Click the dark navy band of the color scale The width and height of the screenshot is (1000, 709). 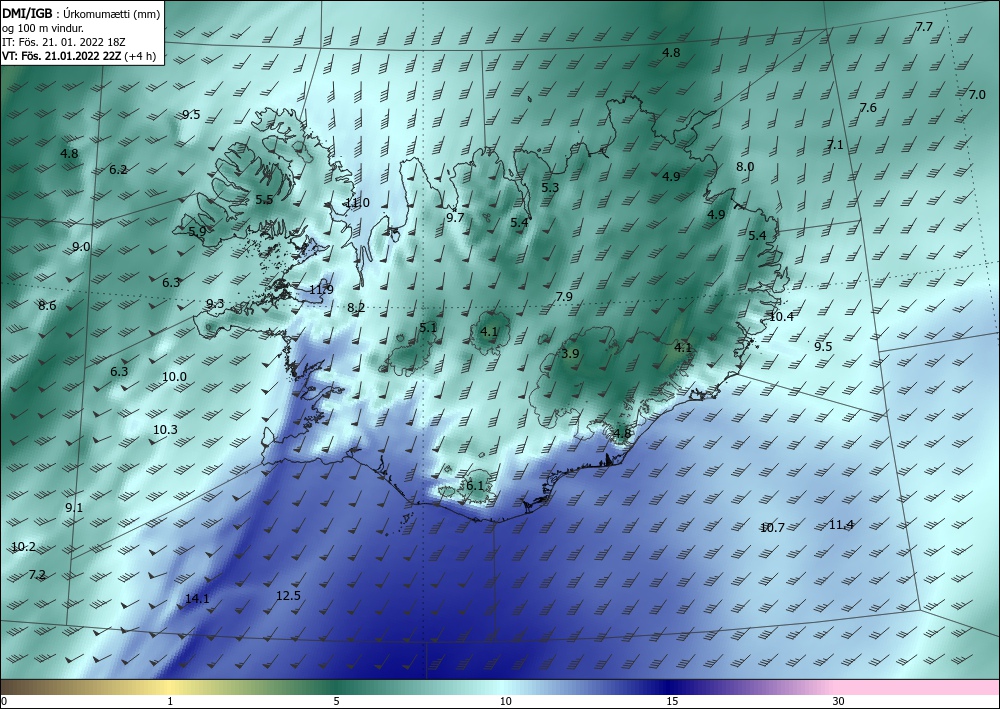coord(666,687)
